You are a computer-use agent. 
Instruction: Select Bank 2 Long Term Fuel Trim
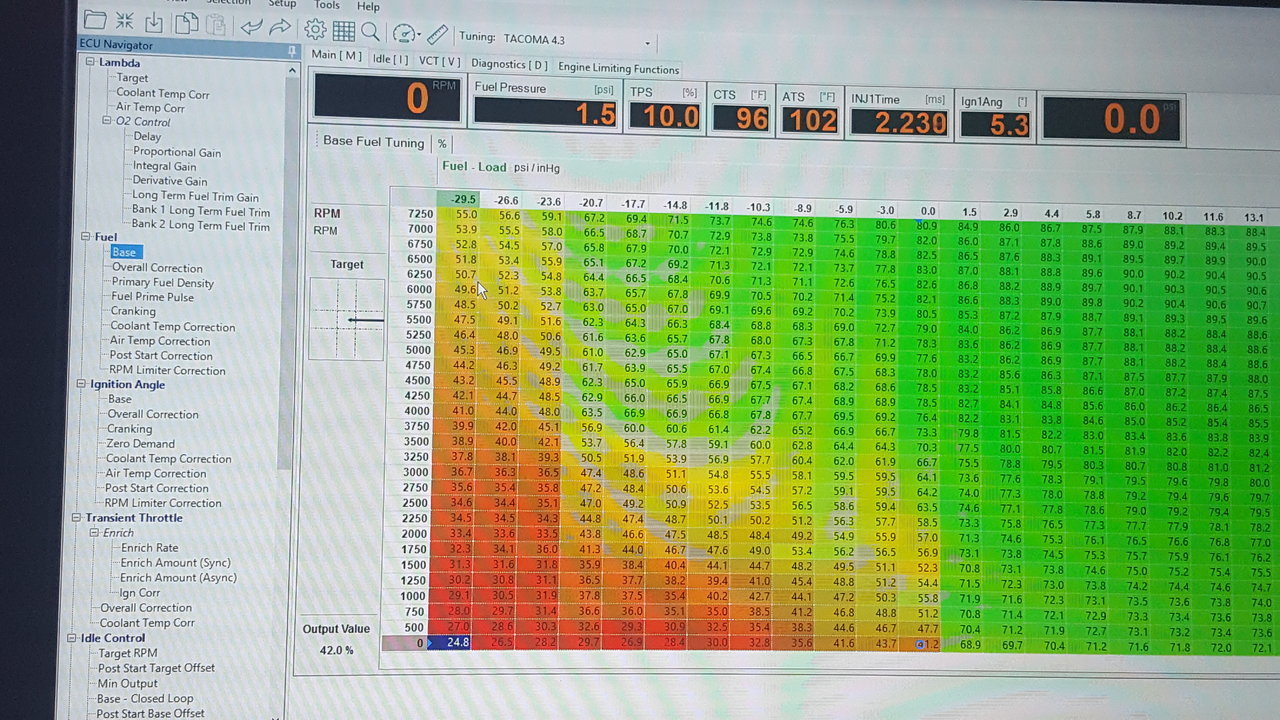point(201,226)
